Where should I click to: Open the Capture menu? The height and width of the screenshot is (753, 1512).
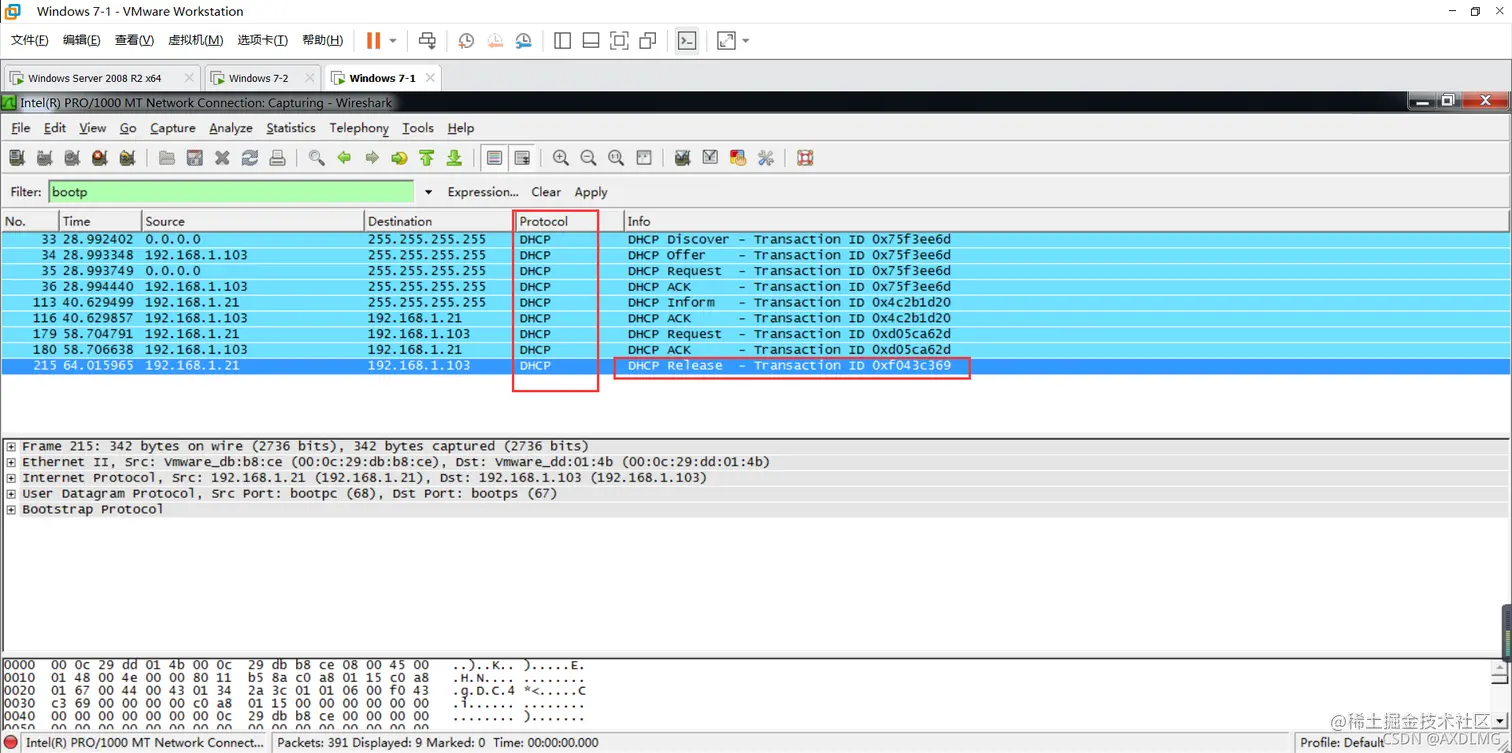point(173,128)
